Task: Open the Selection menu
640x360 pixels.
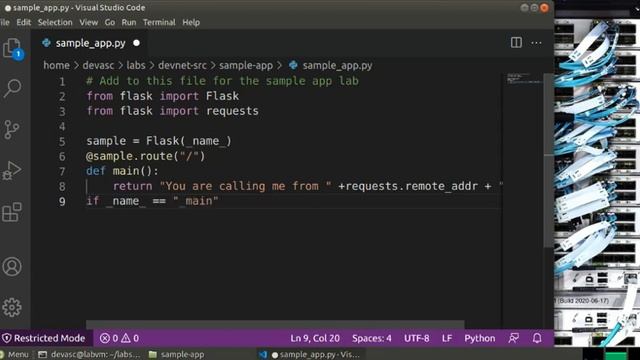Action: click(55, 22)
